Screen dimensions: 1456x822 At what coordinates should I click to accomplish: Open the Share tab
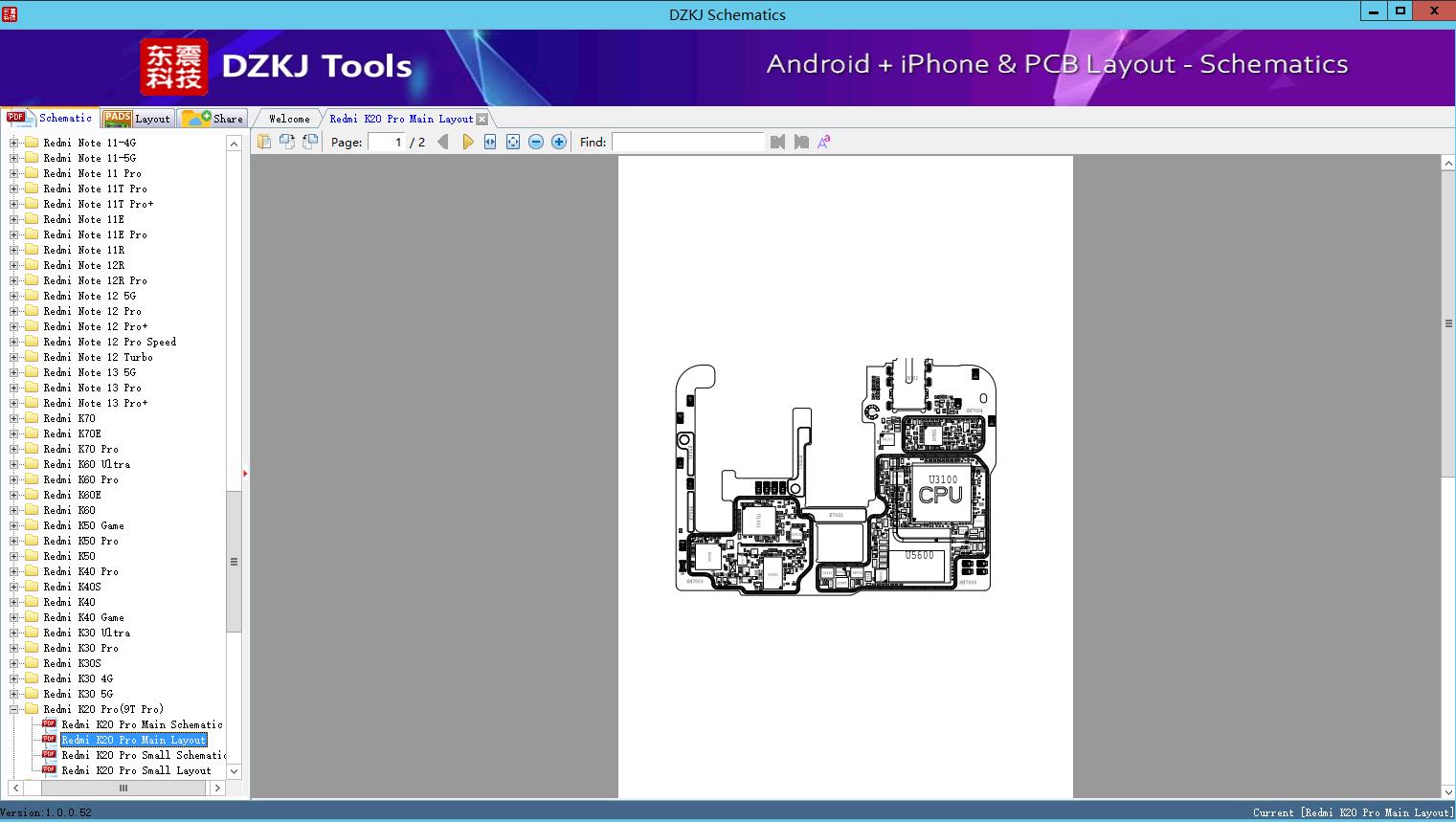point(213,119)
